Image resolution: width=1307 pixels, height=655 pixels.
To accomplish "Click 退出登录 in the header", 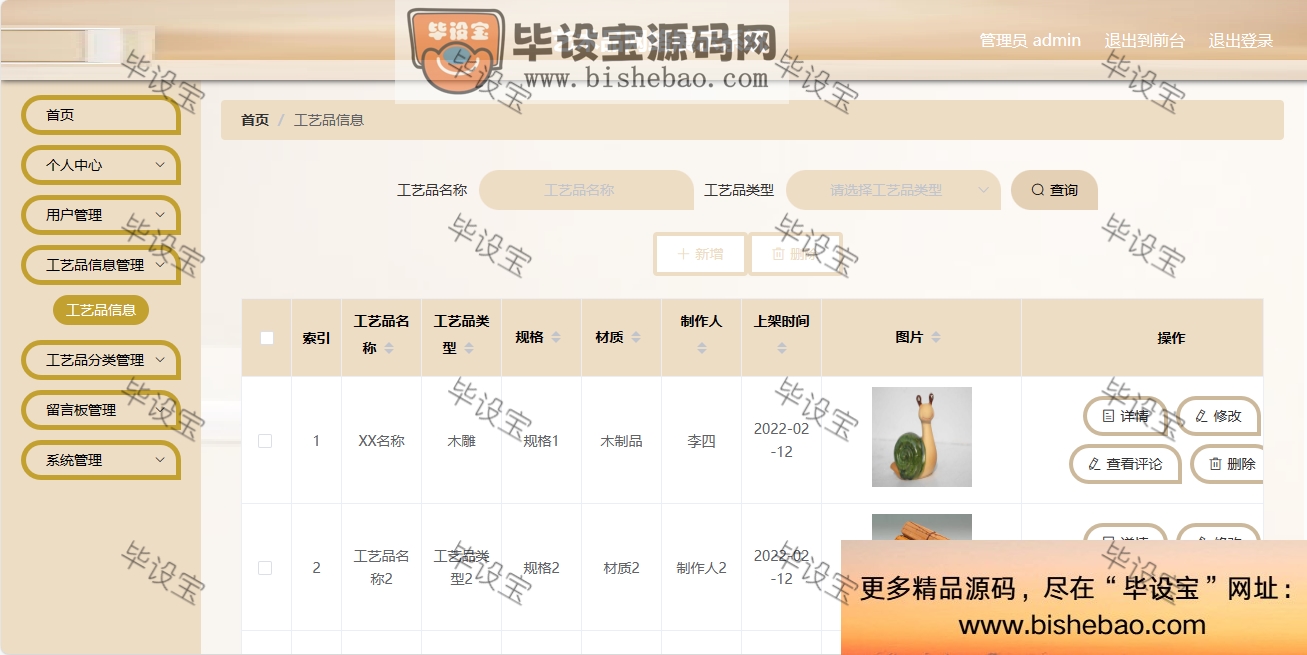I will [1241, 41].
